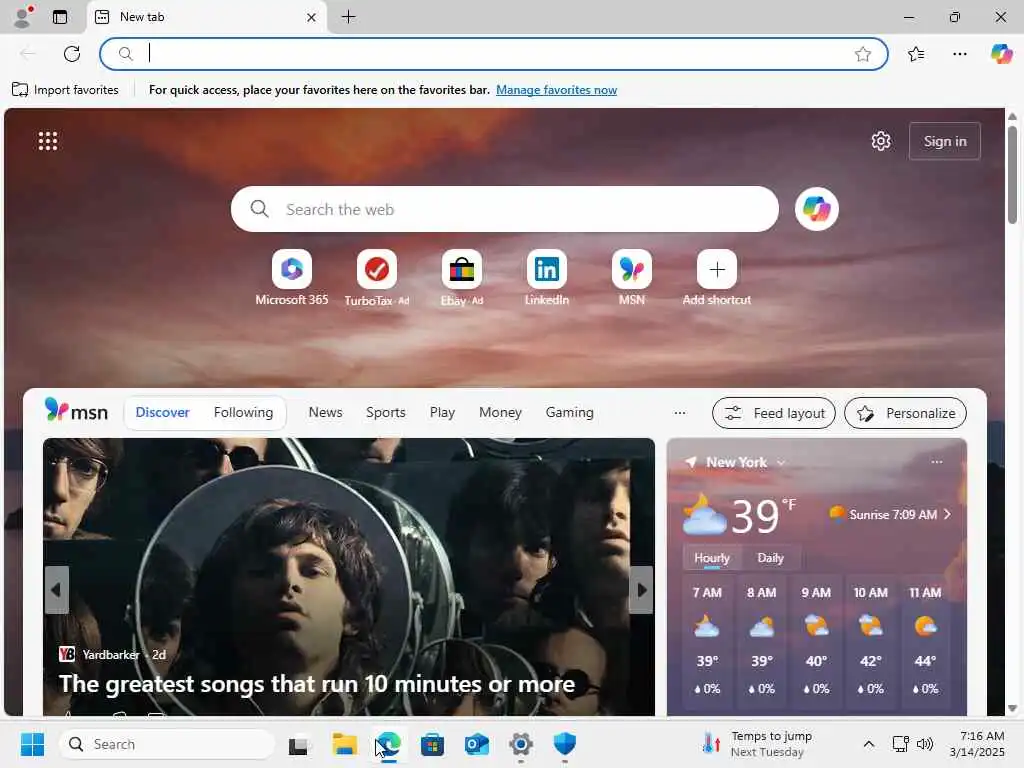Select the Discover tab
1024x768 pixels.
(x=163, y=412)
